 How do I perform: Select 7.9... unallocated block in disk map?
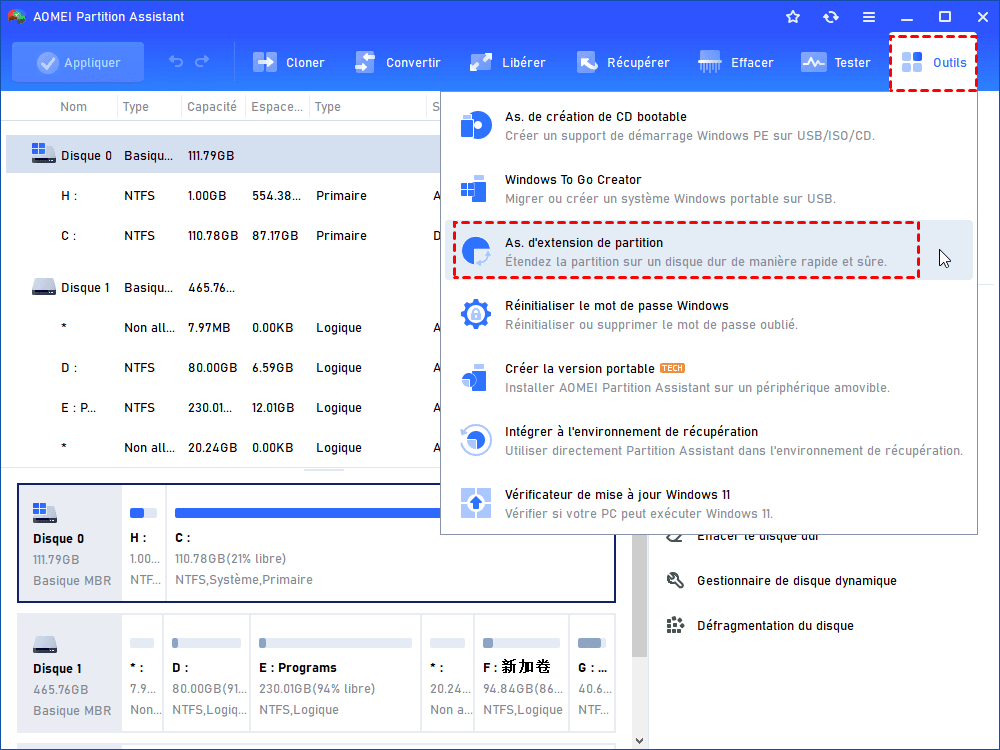click(142, 673)
